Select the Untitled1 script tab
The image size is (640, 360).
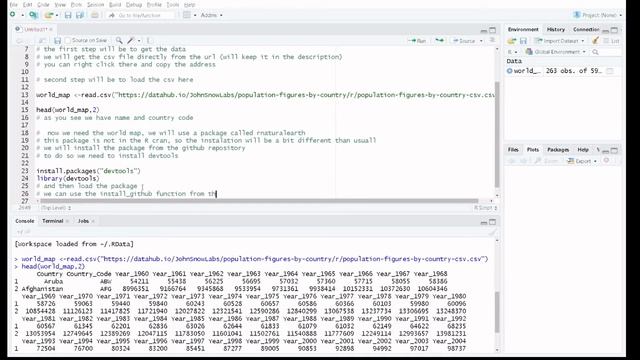33,29
